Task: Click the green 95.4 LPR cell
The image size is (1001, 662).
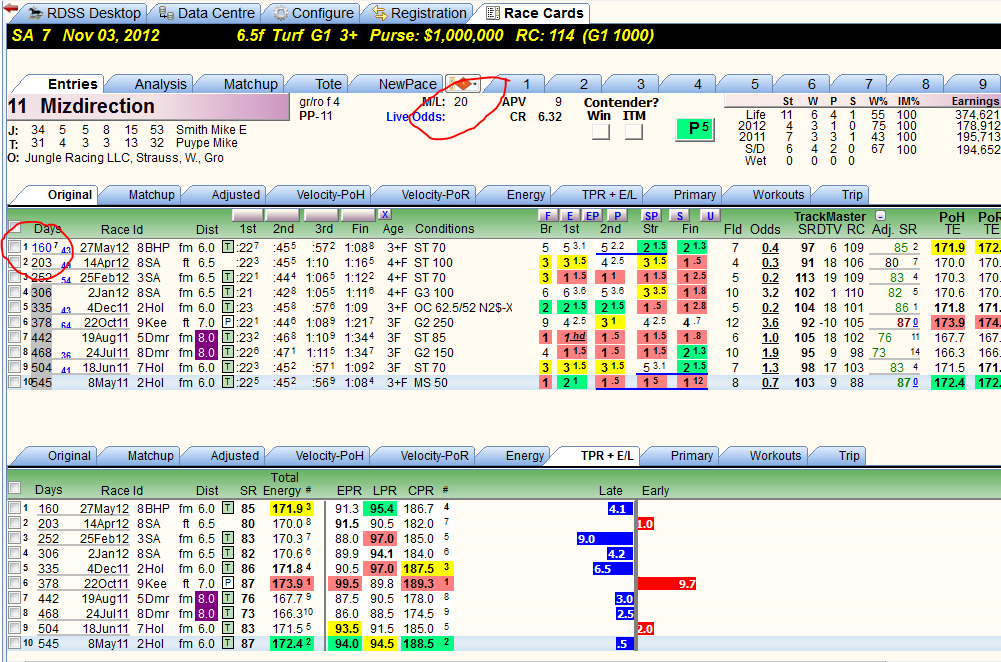Action: [381, 509]
